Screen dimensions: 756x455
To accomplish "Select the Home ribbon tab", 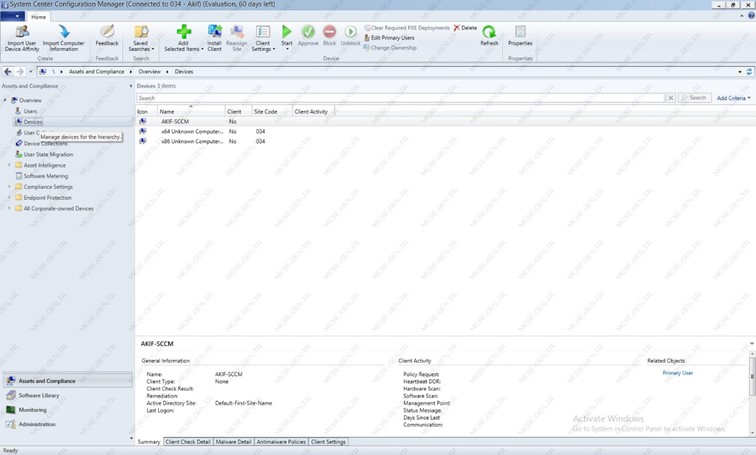I will tap(39, 17).
